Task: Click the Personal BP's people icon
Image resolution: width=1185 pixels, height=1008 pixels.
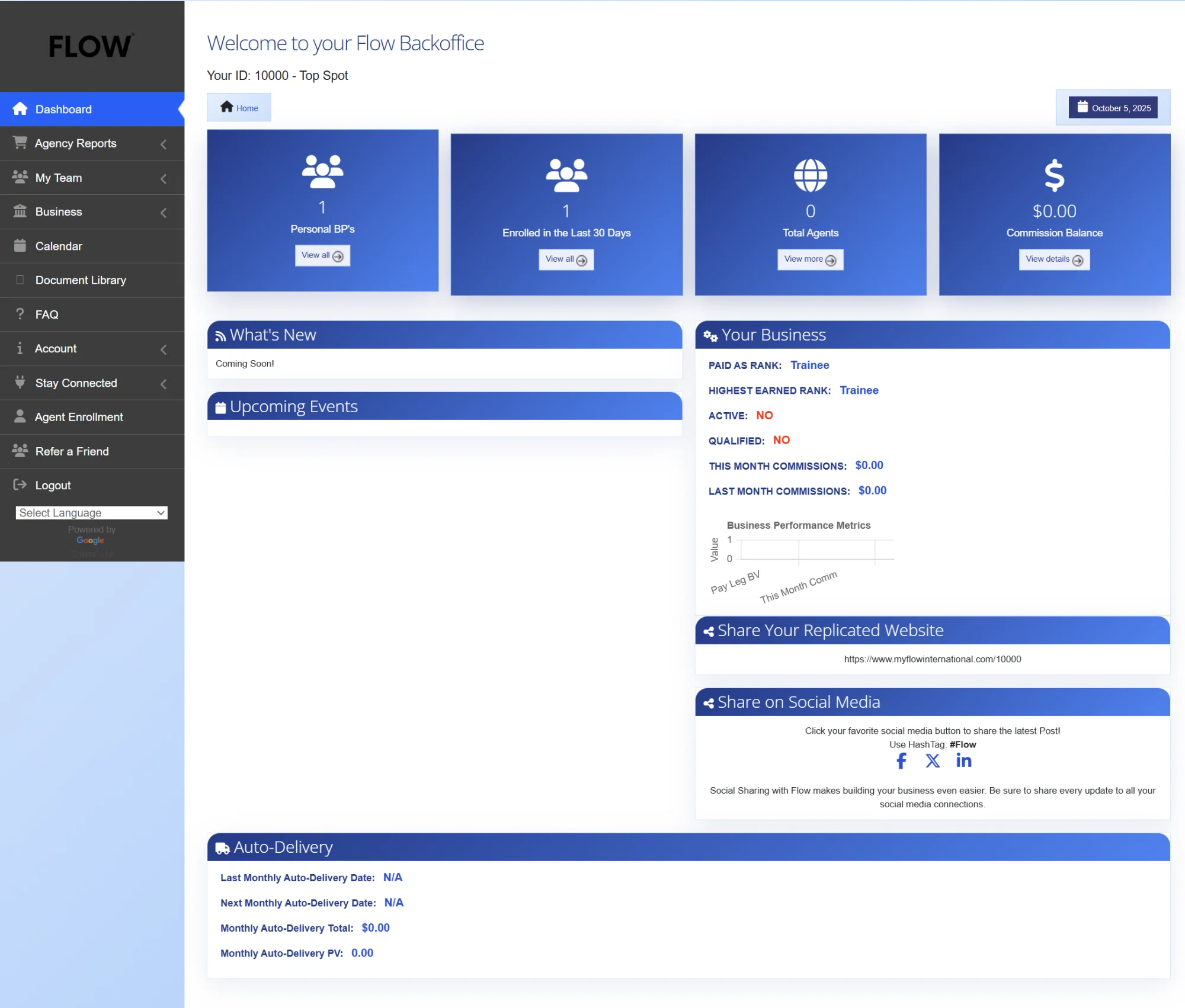Action: pyautogui.click(x=322, y=171)
